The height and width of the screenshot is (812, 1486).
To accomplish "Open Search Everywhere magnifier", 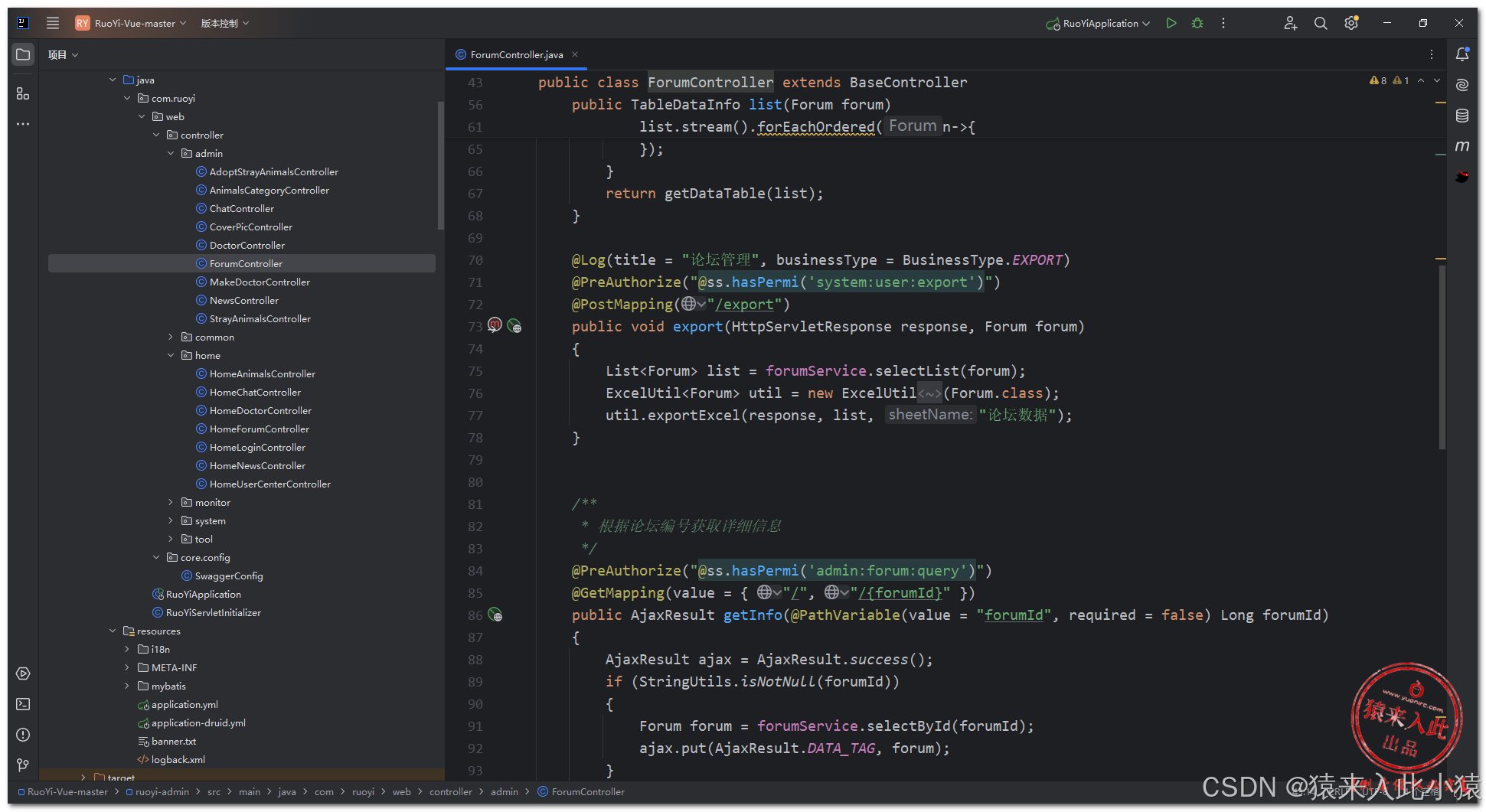I will [1321, 23].
